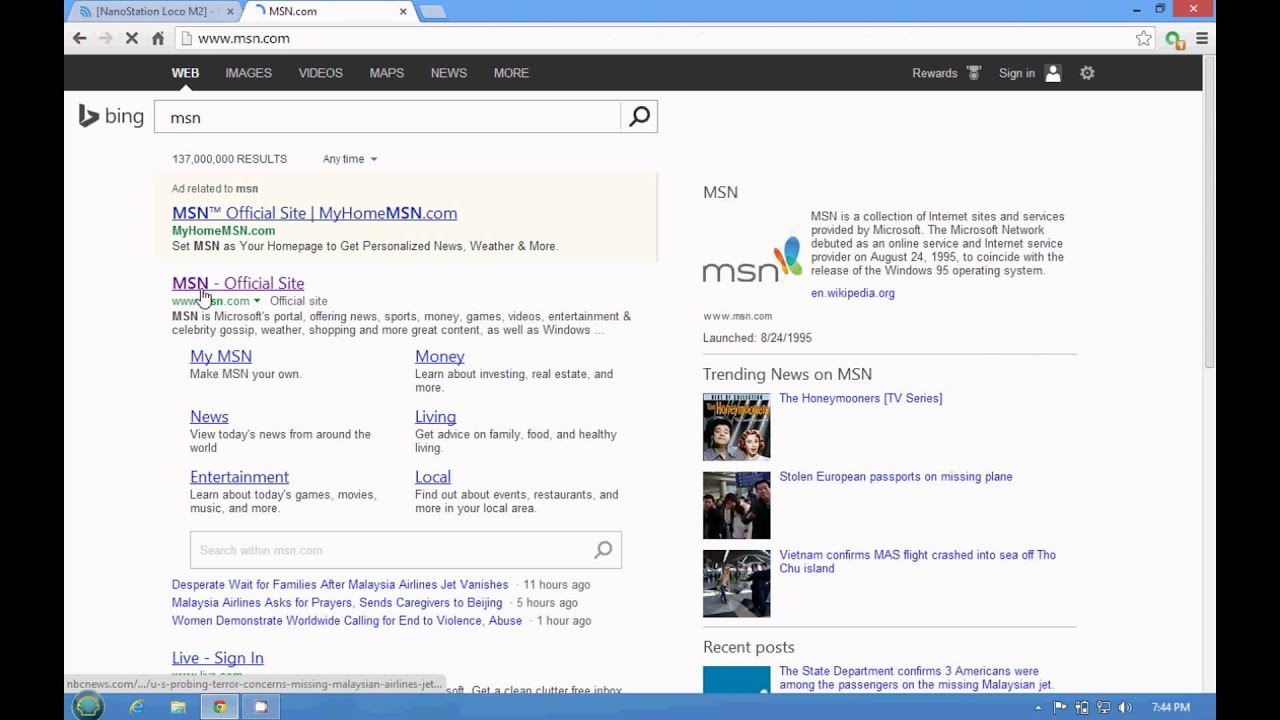Click the MSN logo image
This screenshot has width=1280, height=720.
752,260
